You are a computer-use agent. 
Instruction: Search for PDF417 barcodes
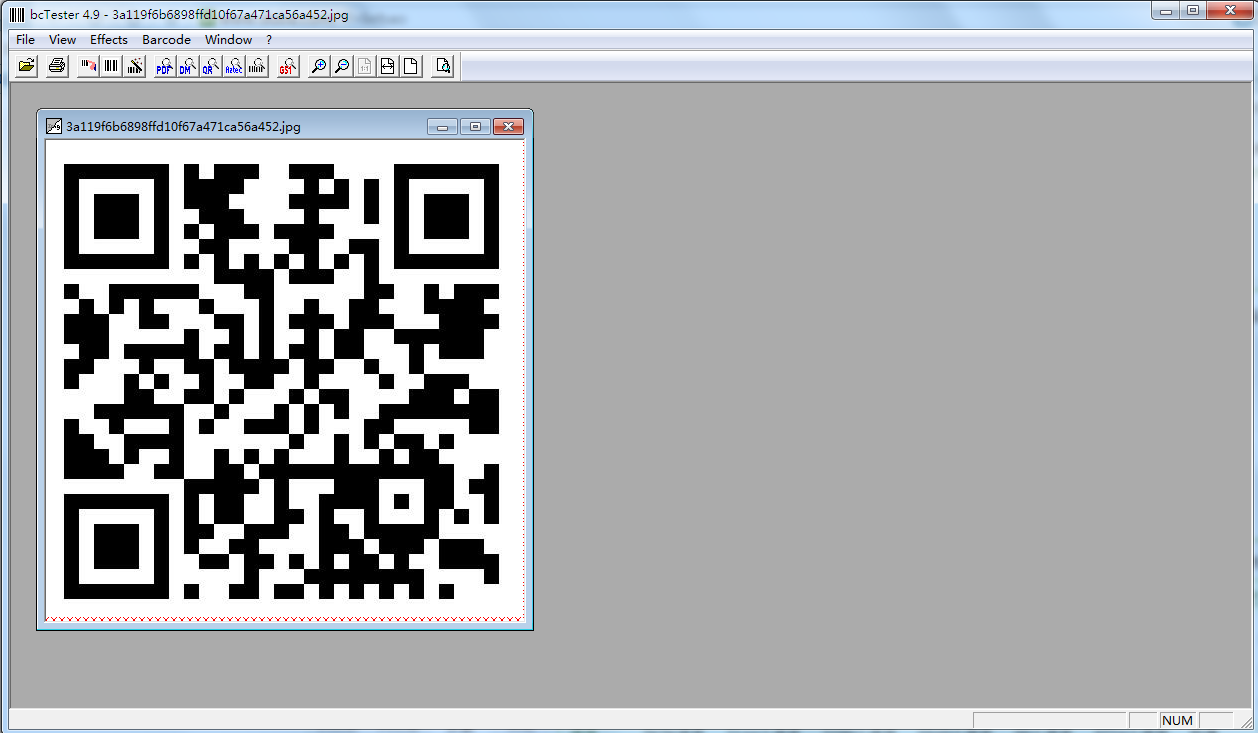[x=164, y=66]
